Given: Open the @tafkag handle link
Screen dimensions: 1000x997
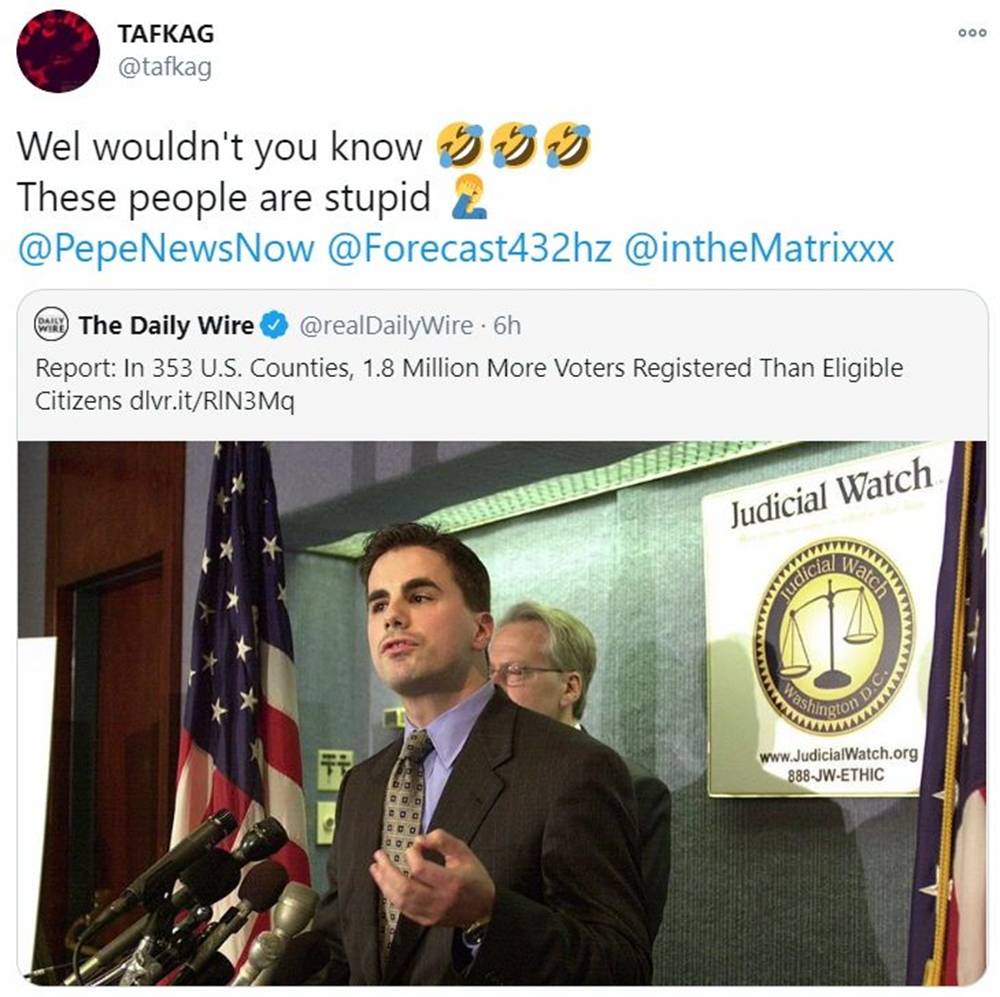Looking at the screenshot, I should 165,66.
